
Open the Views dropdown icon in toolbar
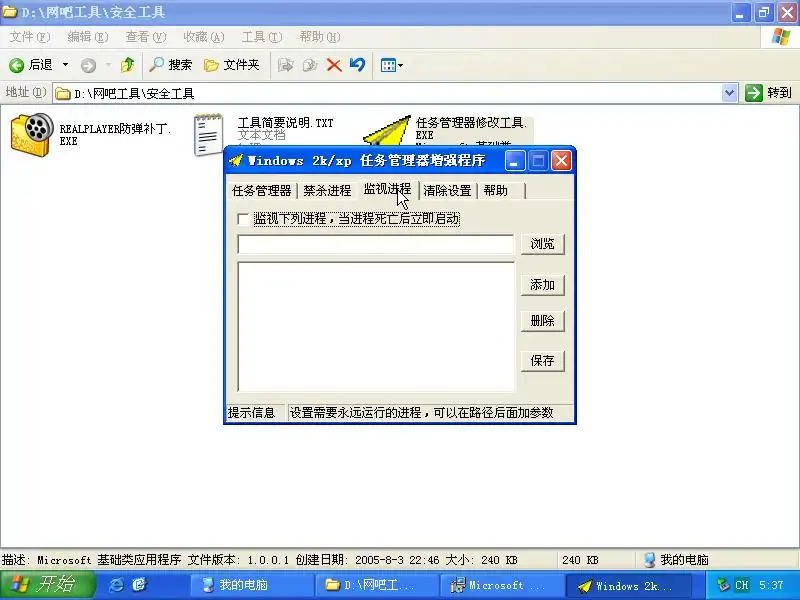pyautogui.click(x=391, y=65)
